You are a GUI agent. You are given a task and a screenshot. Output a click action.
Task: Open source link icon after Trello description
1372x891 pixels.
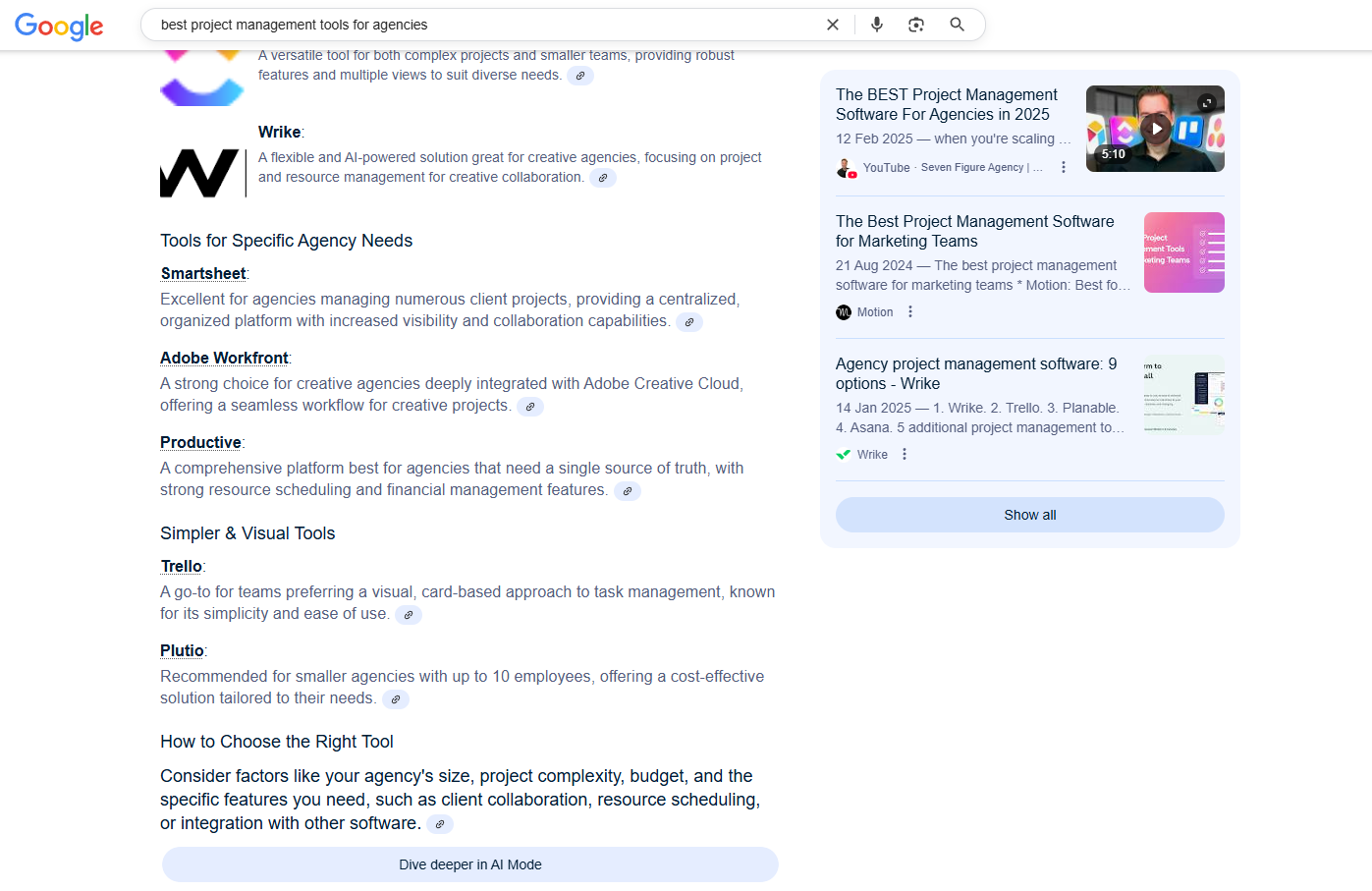pos(409,615)
